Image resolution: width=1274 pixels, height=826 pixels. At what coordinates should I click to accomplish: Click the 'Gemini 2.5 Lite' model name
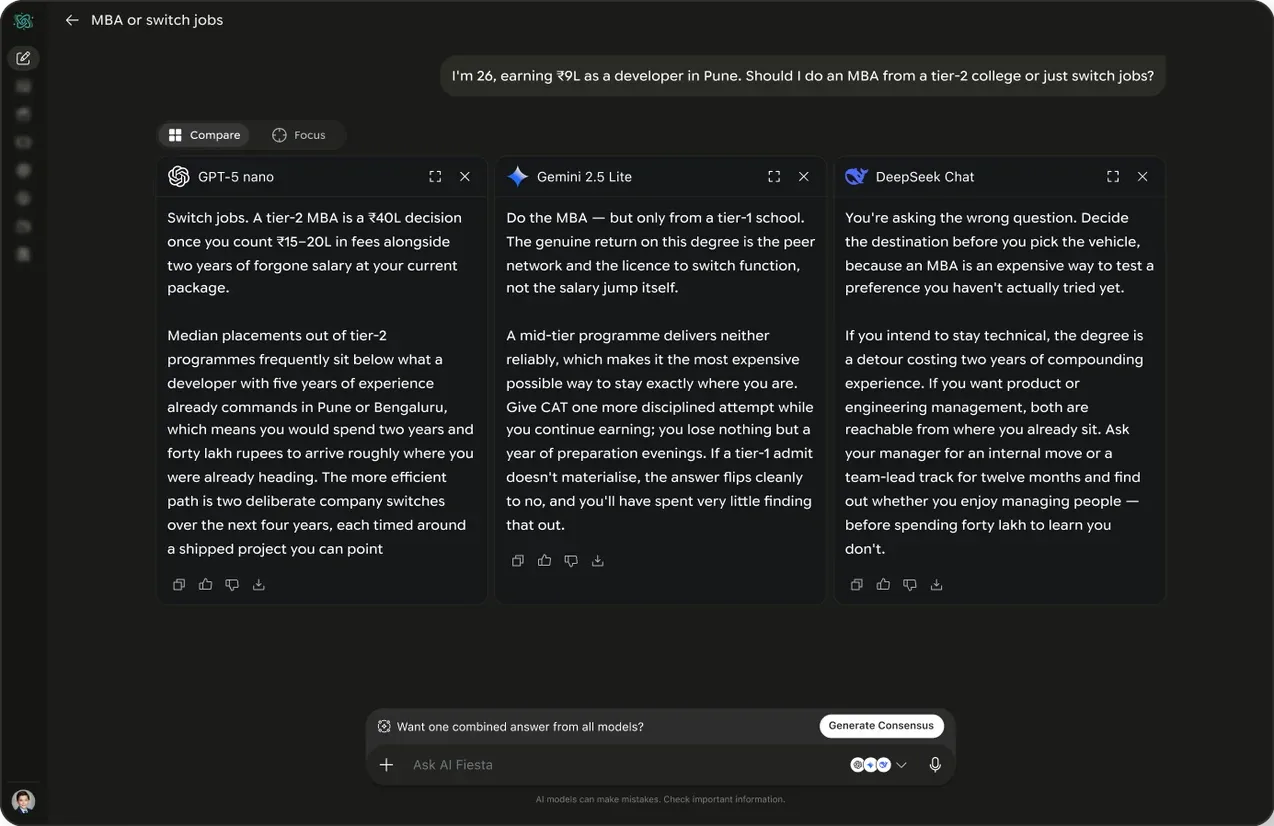584,177
